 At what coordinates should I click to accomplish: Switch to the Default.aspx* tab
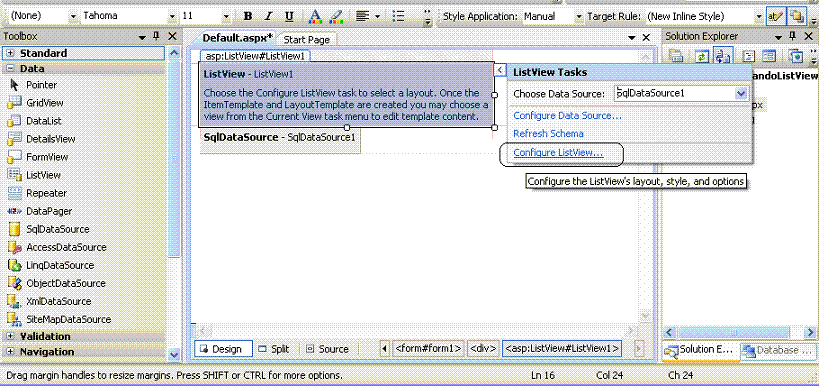click(238, 38)
